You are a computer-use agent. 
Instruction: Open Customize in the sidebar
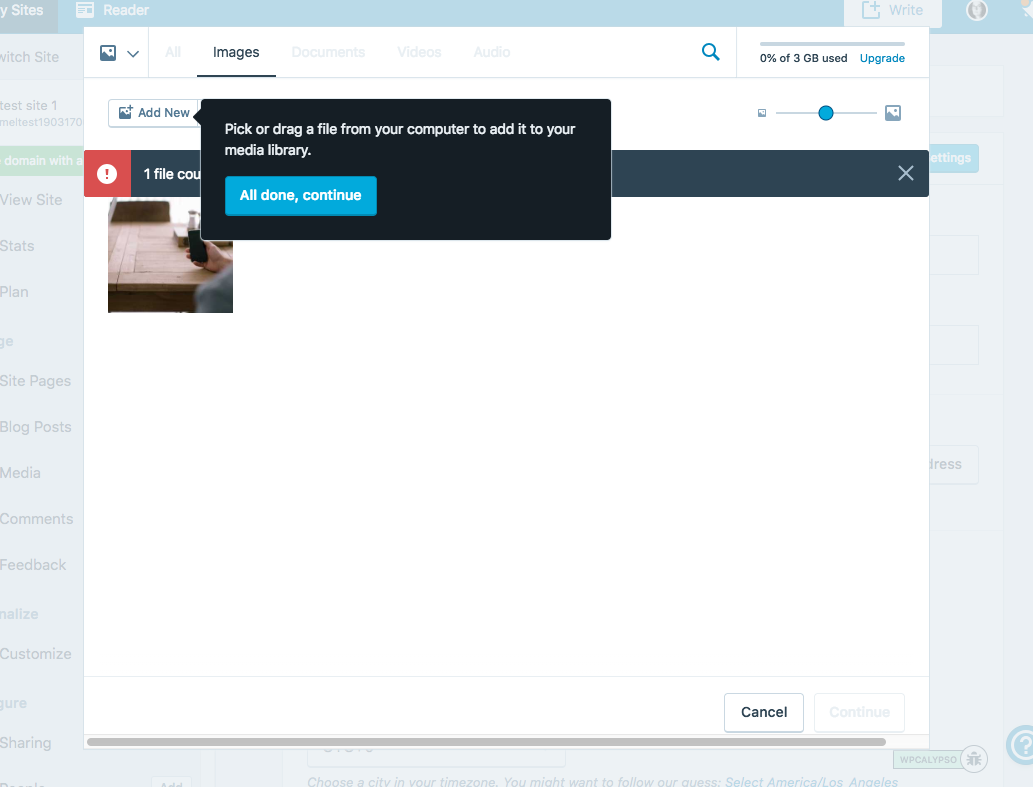point(36,654)
